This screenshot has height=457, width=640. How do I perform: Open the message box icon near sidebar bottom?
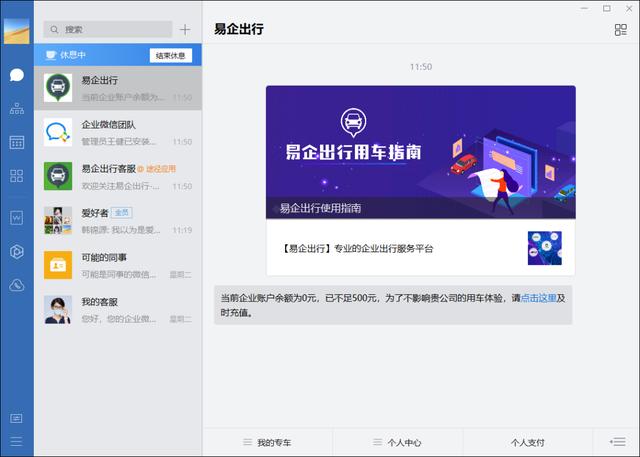click(17, 418)
